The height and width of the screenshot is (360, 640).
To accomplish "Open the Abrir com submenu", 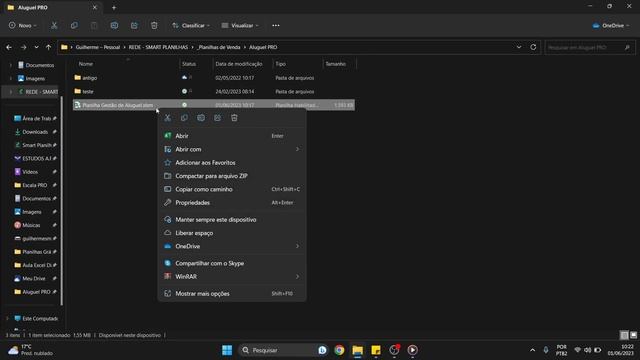I will (x=232, y=149).
